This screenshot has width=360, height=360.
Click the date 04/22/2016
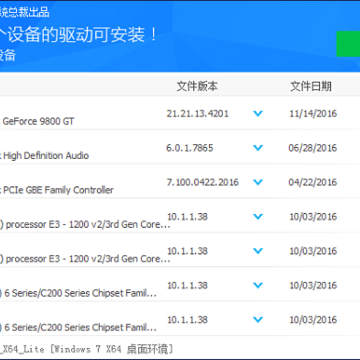point(313,182)
